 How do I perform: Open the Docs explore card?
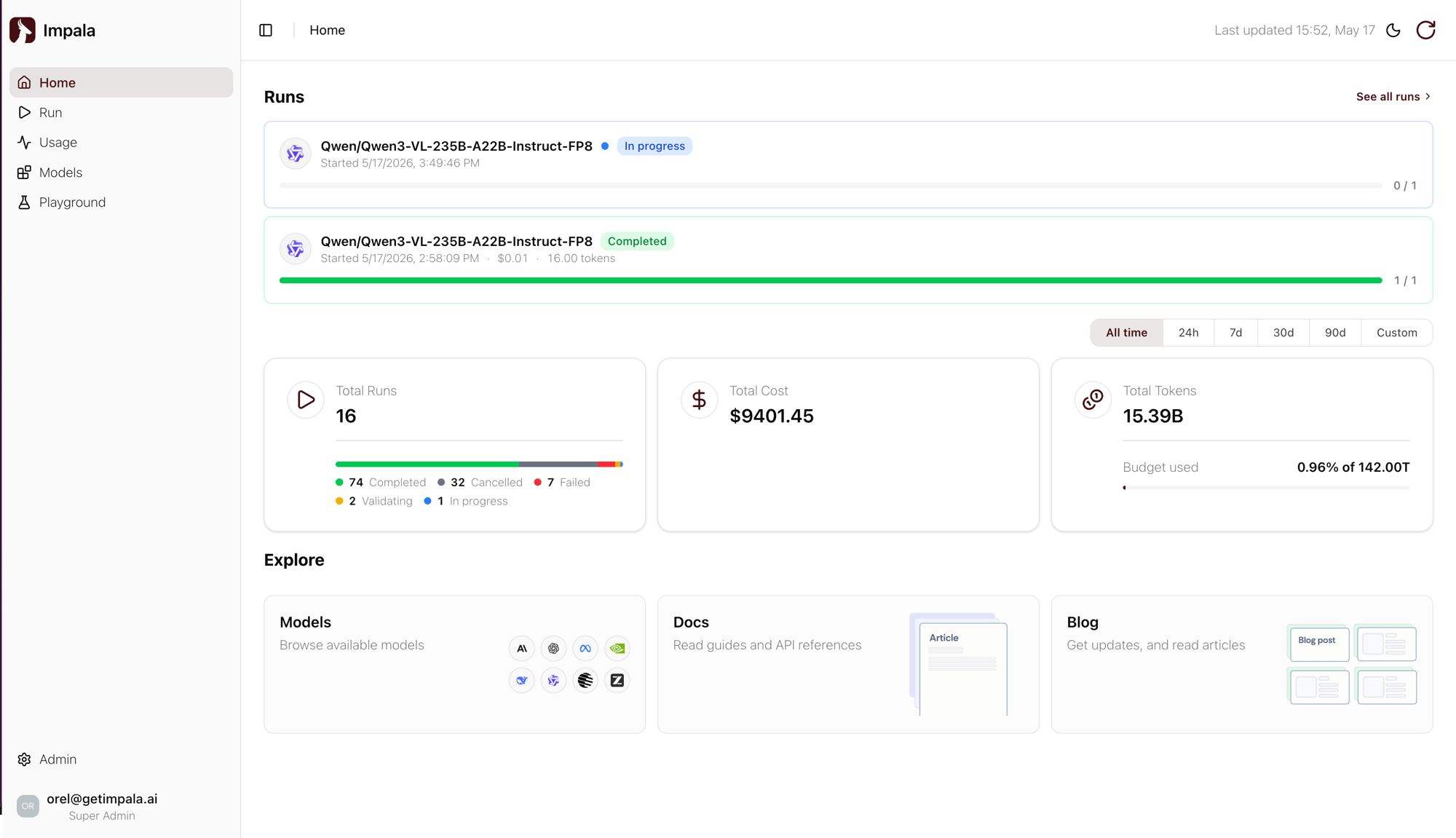[x=848, y=664]
